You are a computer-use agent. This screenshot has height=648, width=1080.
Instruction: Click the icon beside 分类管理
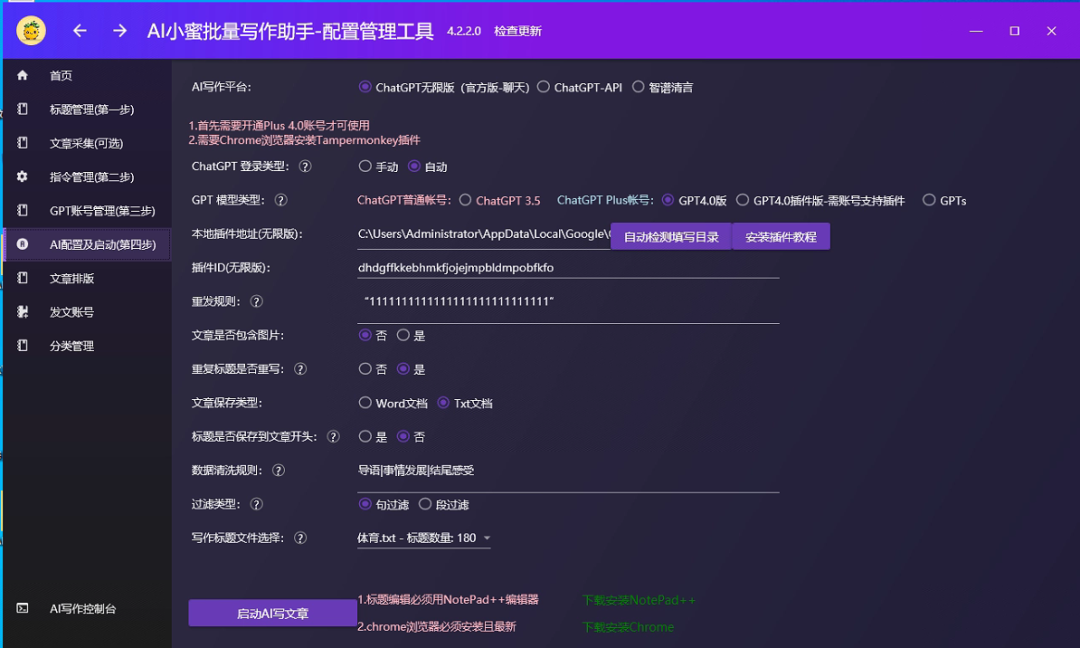point(23,345)
